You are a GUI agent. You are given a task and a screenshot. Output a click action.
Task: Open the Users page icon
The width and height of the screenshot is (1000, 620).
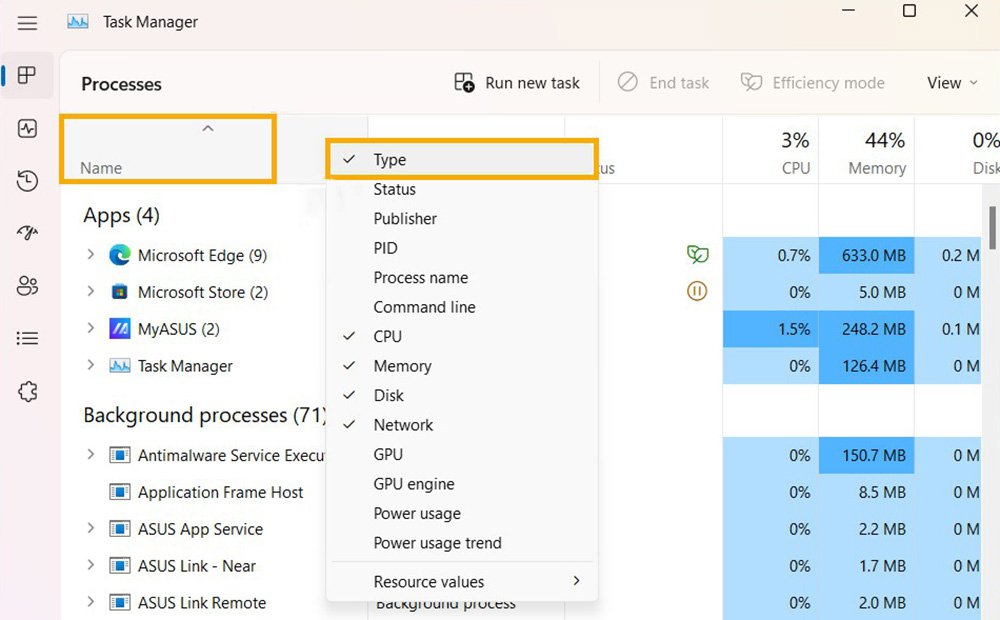point(27,285)
